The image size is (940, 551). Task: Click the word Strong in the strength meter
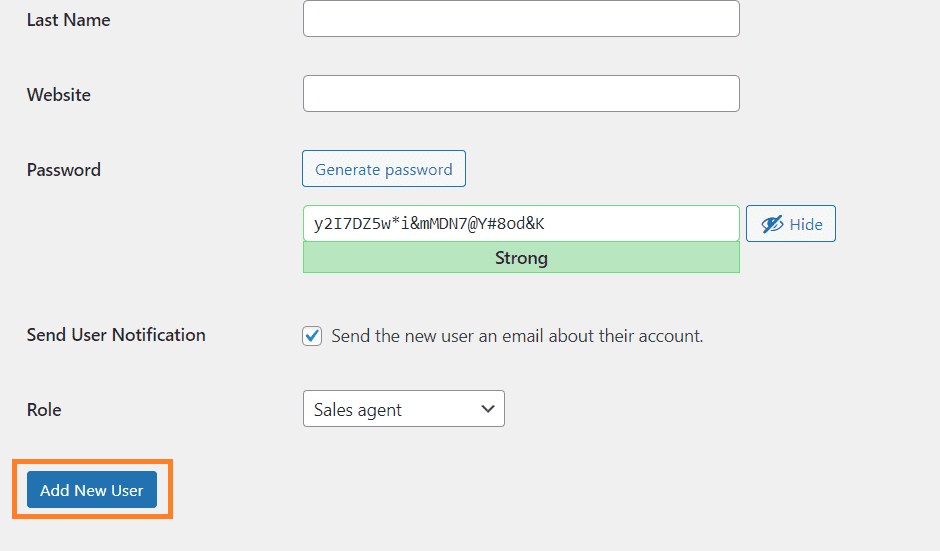(x=521, y=258)
